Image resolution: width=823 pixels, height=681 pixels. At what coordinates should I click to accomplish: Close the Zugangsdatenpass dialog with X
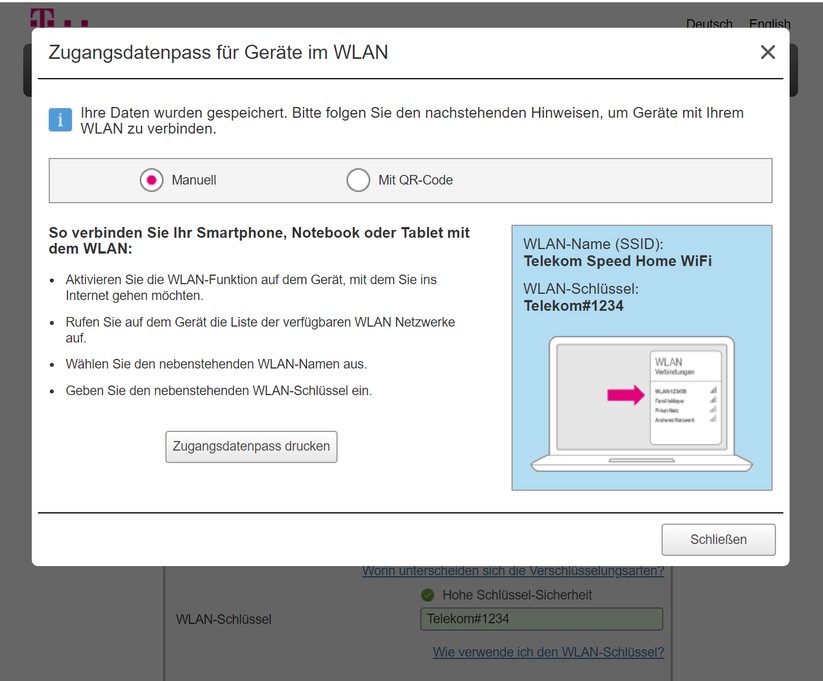(767, 52)
